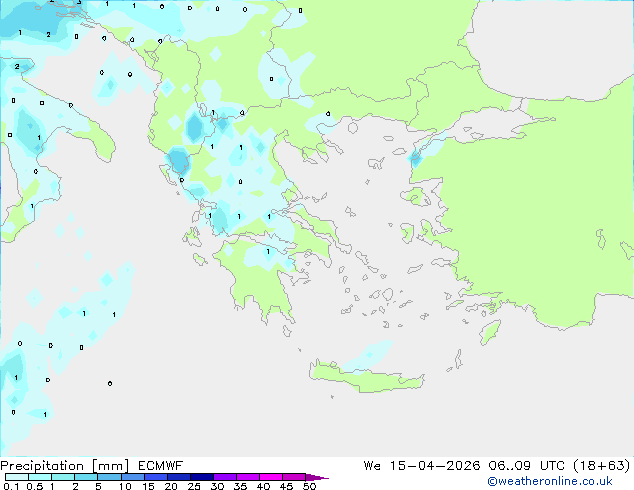Click the date 'We 15-04-2026'
634x490 pixels.
pos(422,466)
